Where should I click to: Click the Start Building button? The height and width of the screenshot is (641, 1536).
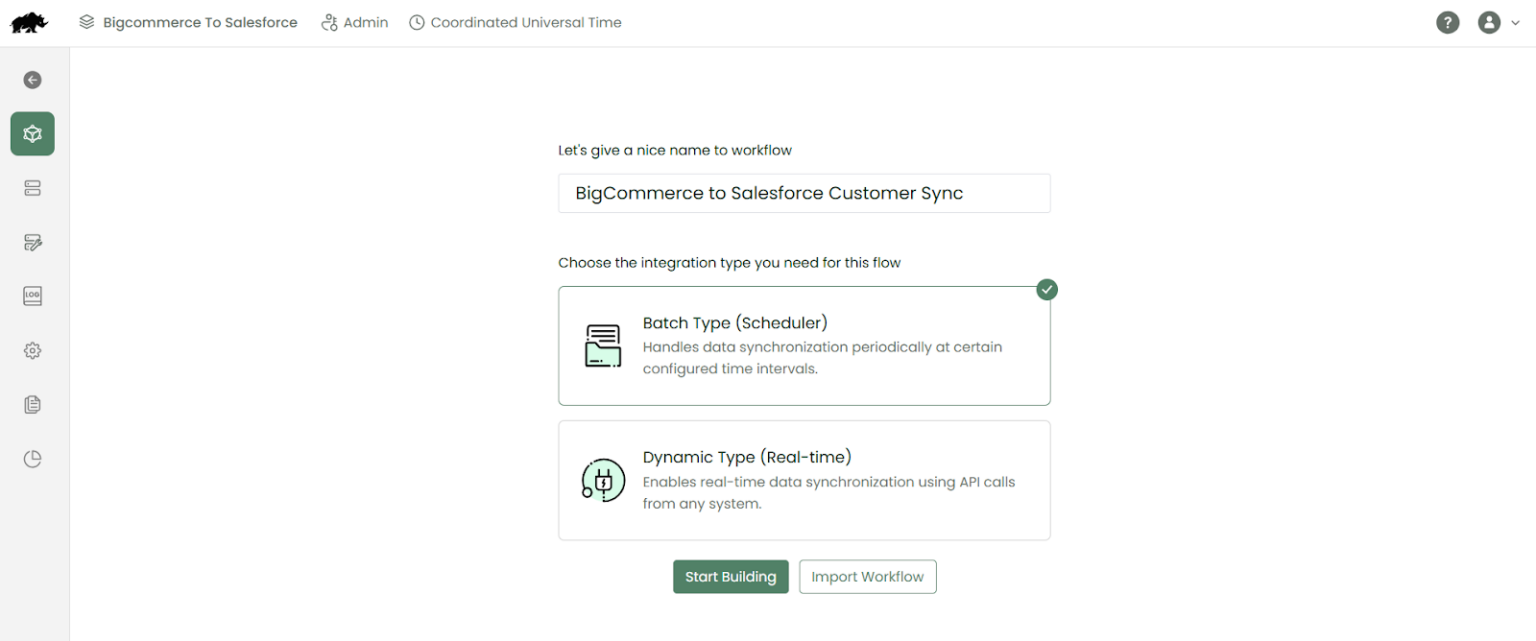click(x=731, y=576)
